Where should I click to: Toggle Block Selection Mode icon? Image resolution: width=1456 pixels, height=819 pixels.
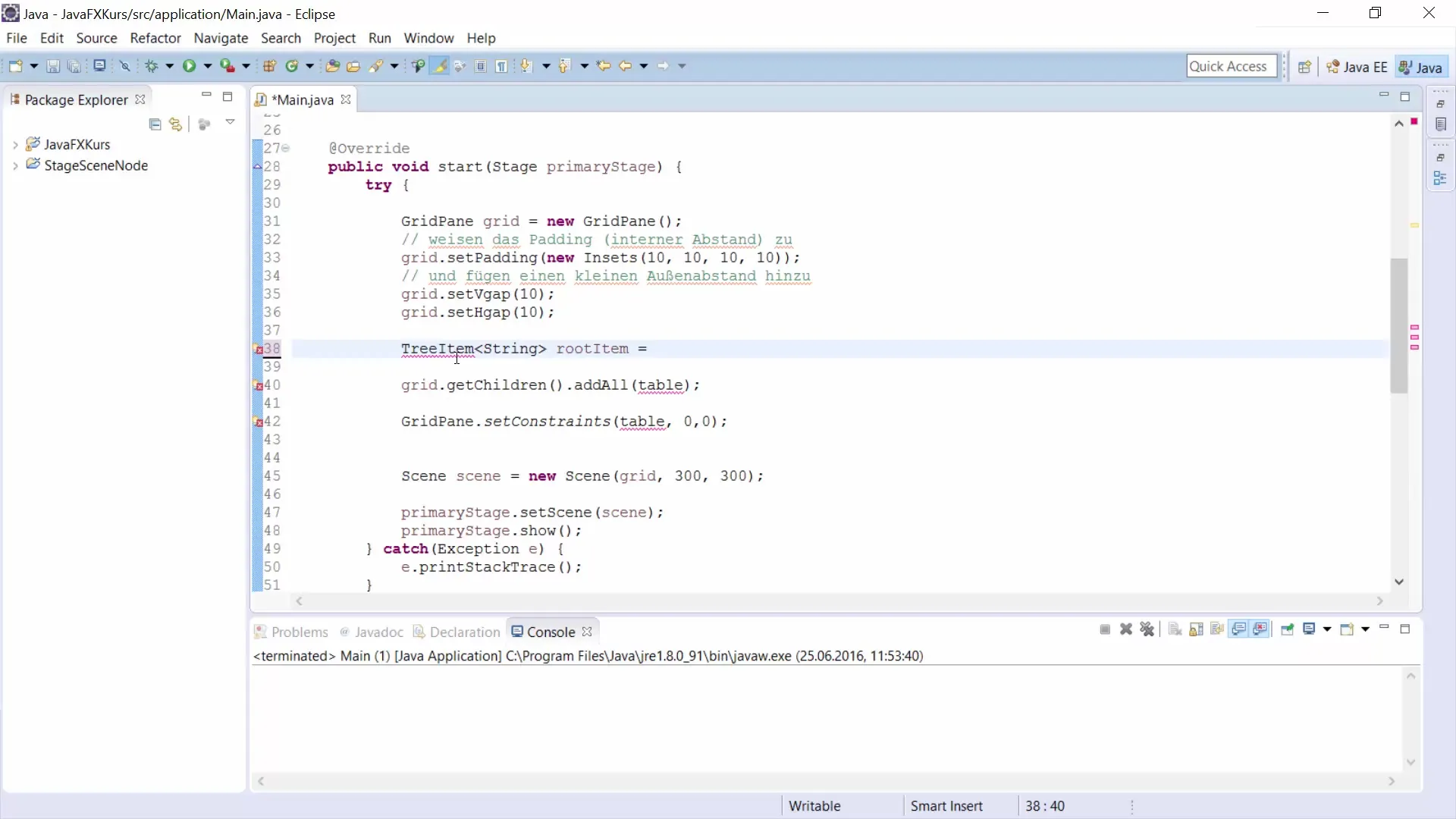click(481, 66)
